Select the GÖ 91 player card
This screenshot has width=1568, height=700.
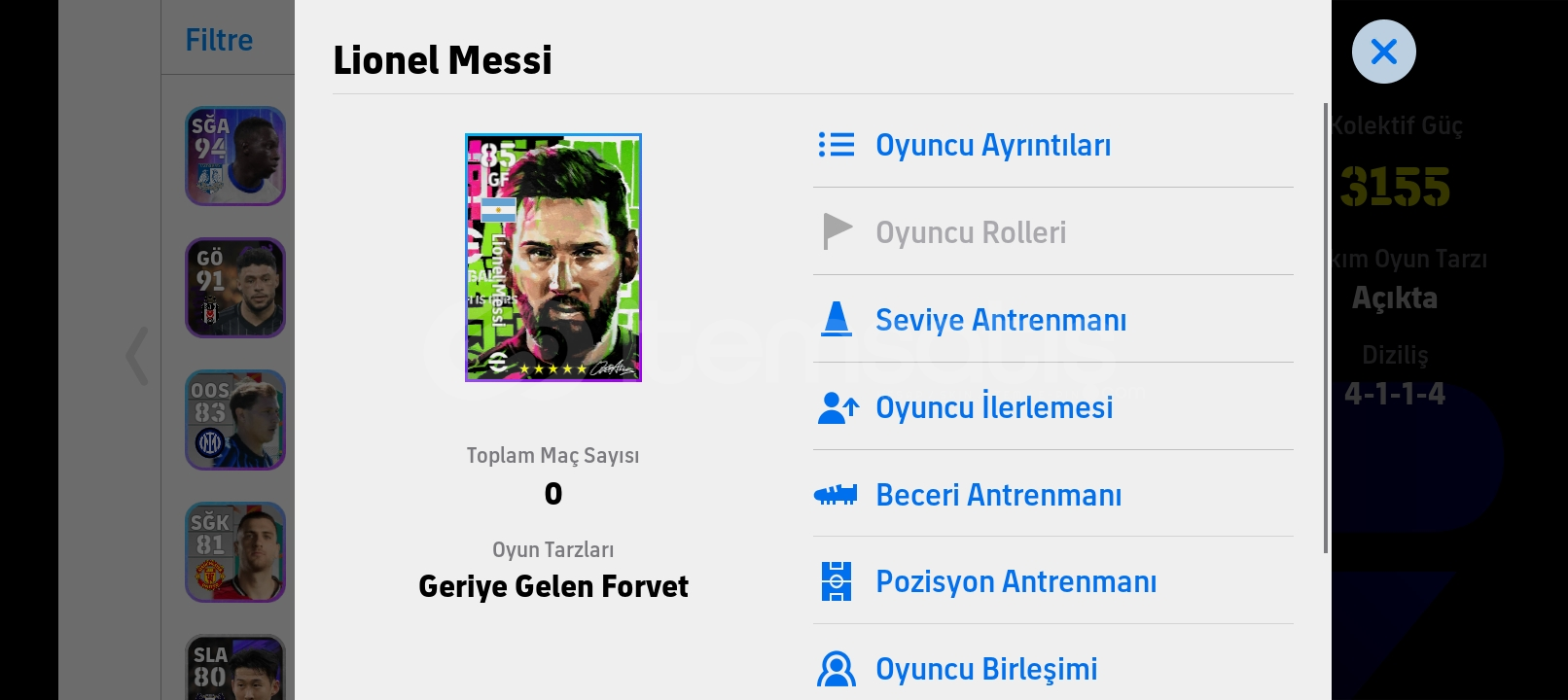click(x=235, y=288)
